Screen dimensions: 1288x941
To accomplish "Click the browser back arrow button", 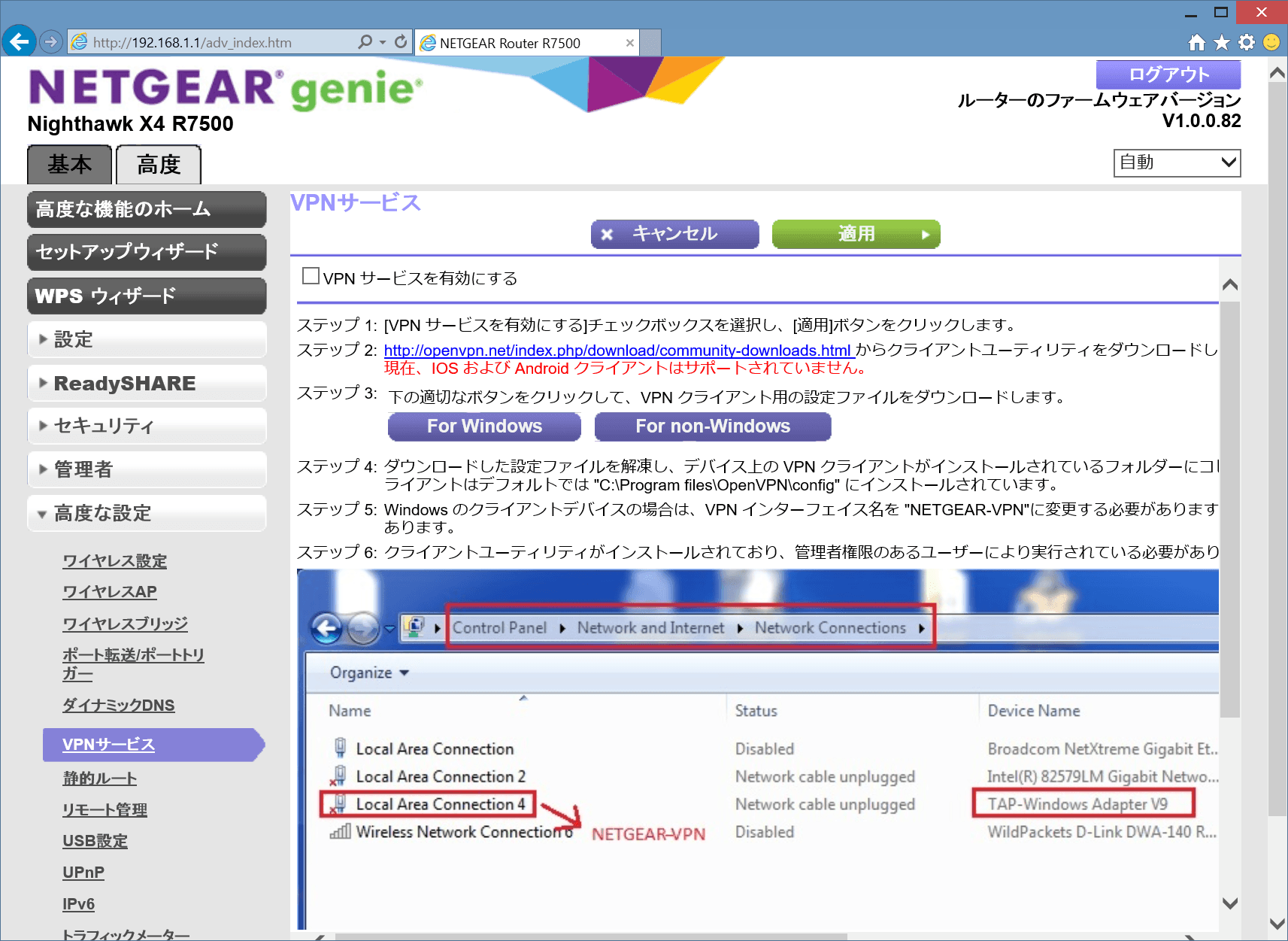I will (20, 41).
